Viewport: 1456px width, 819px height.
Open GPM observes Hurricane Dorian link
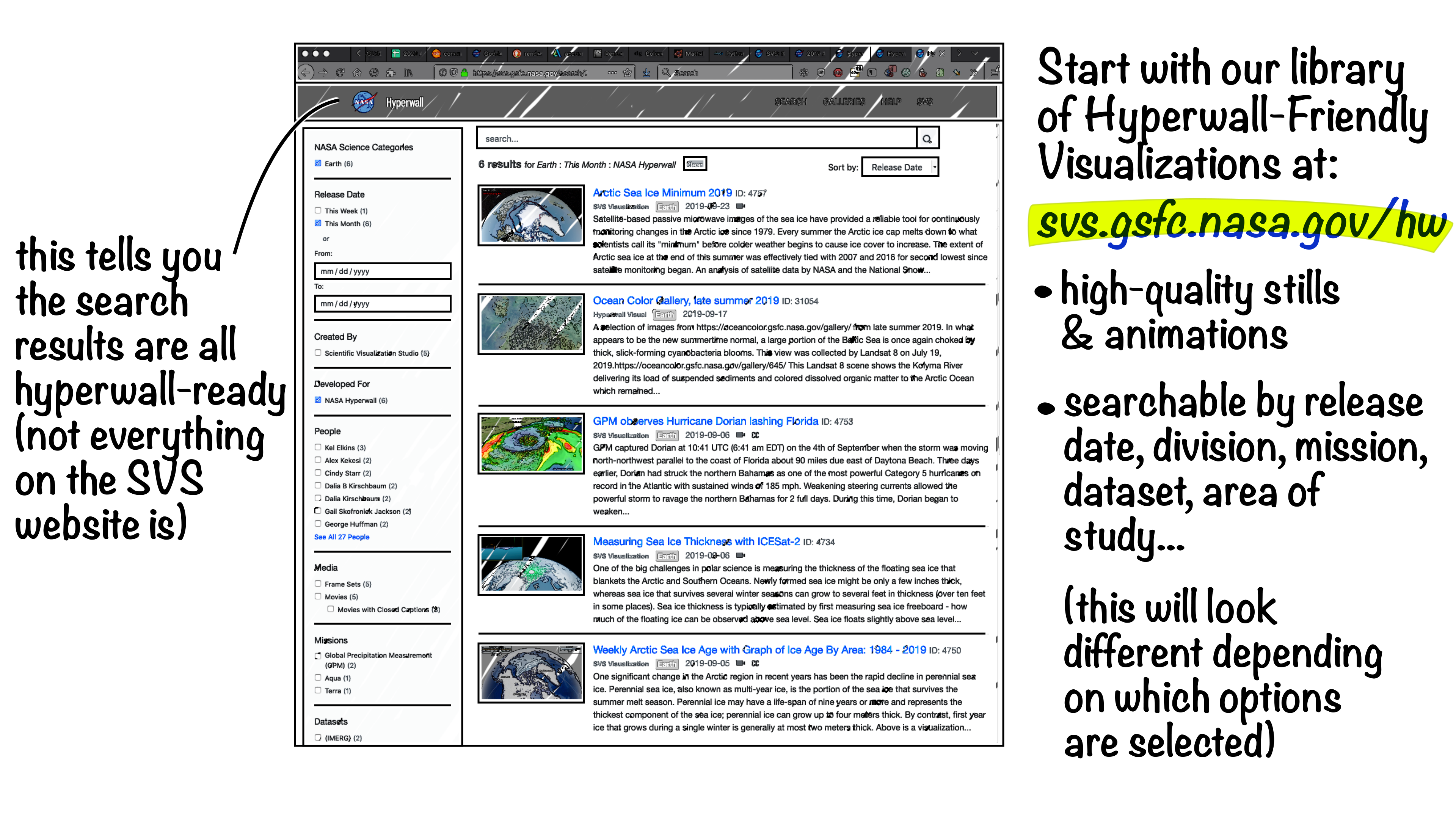tap(705, 421)
